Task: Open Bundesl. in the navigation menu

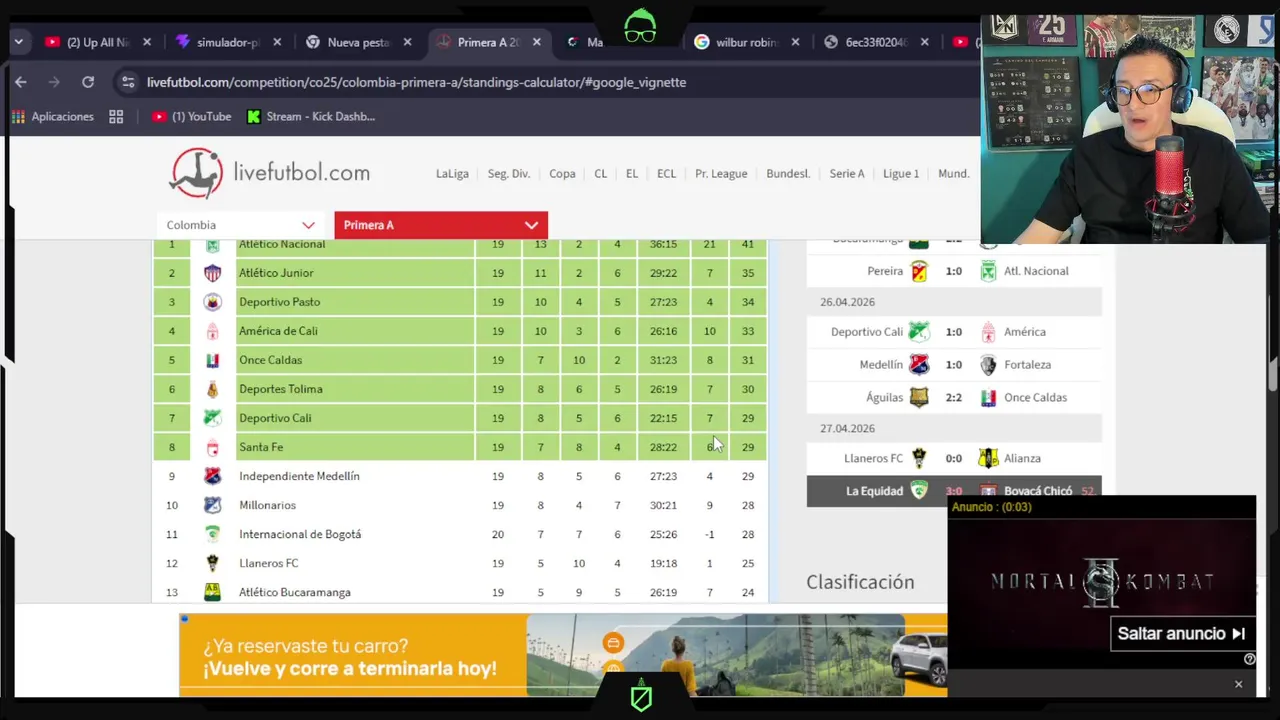Action: point(788,174)
